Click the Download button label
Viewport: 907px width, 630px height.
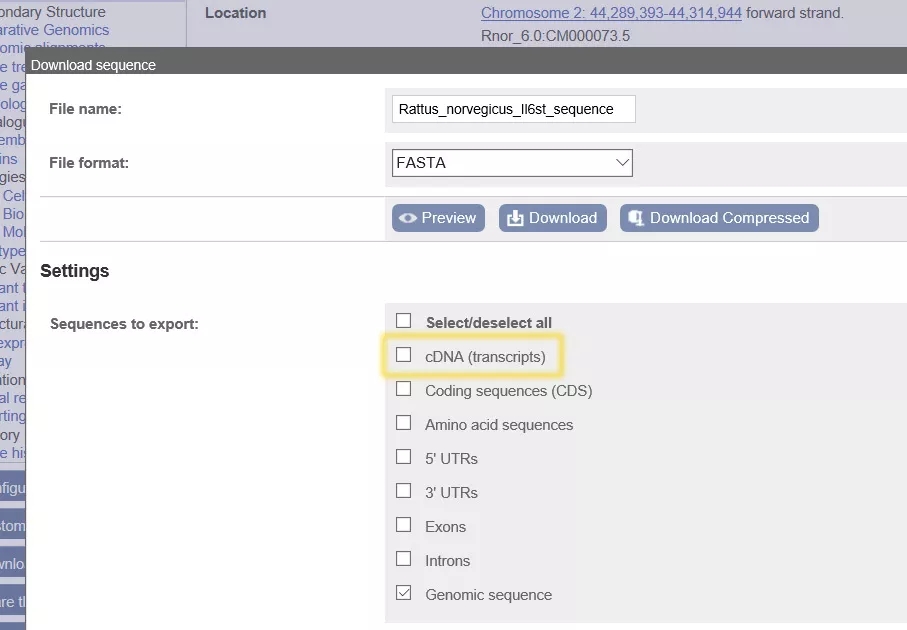pyautogui.click(x=563, y=218)
